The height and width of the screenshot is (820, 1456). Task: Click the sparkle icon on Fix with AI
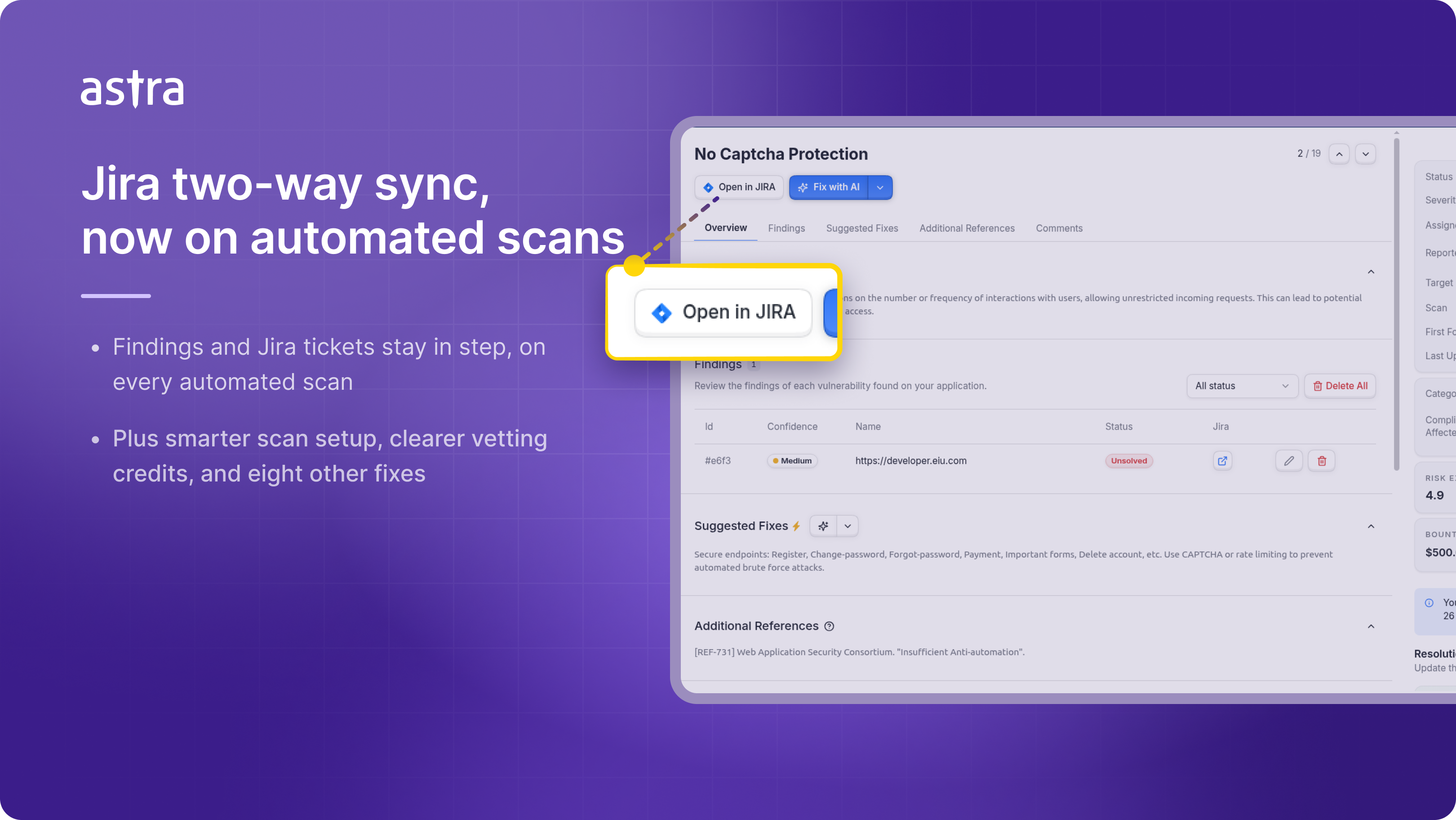pos(803,187)
